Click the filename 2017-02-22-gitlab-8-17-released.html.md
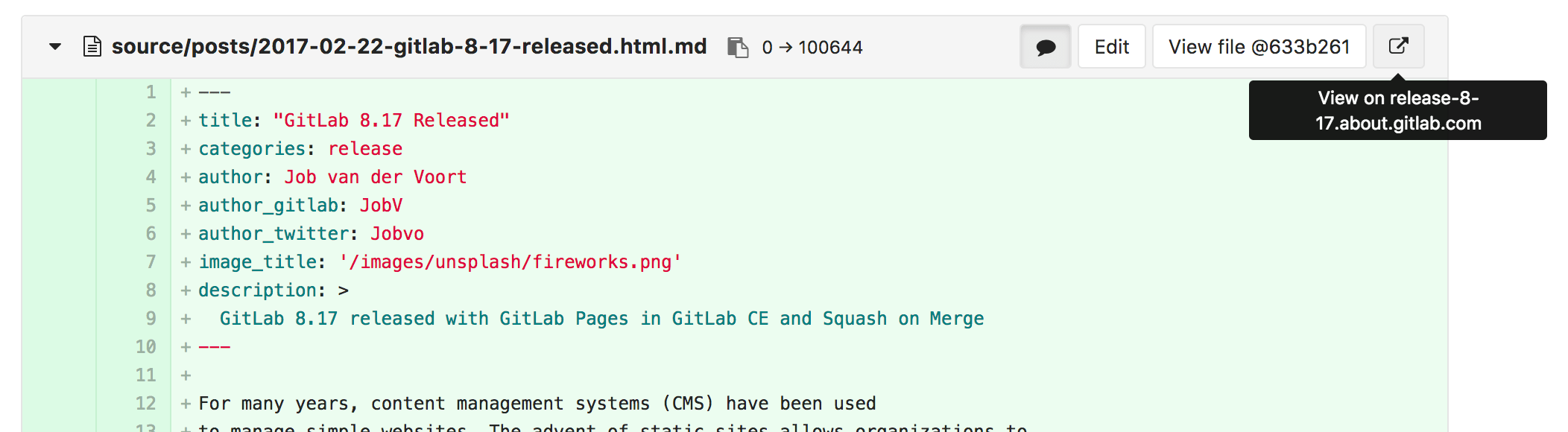1568x432 pixels. click(408, 46)
